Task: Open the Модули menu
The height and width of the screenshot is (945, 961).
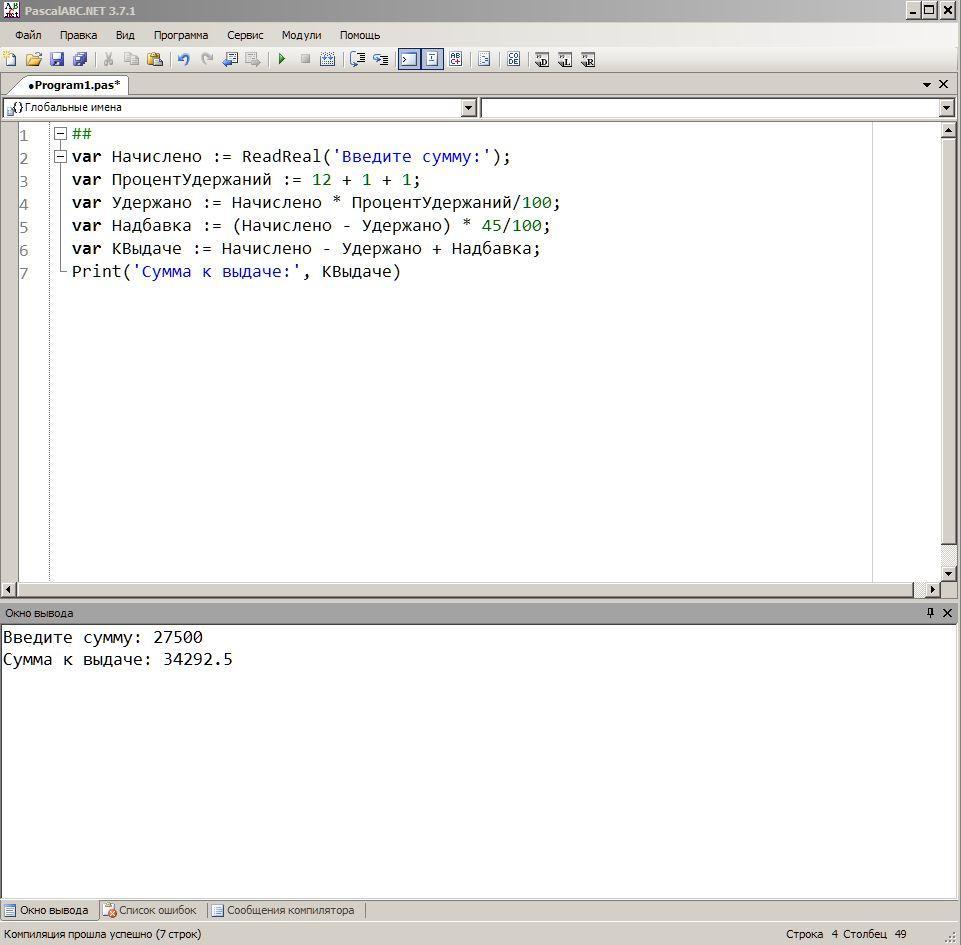Action: pyautogui.click(x=301, y=35)
